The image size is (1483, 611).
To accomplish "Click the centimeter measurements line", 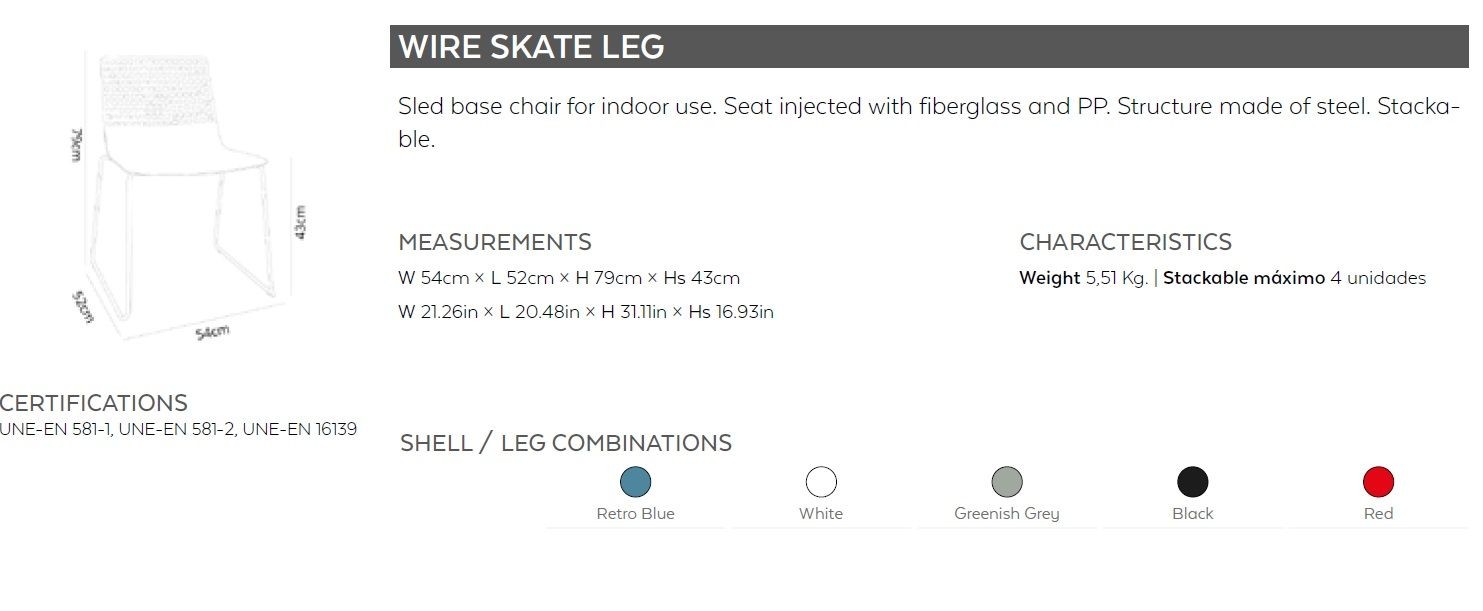I will tap(569, 278).
